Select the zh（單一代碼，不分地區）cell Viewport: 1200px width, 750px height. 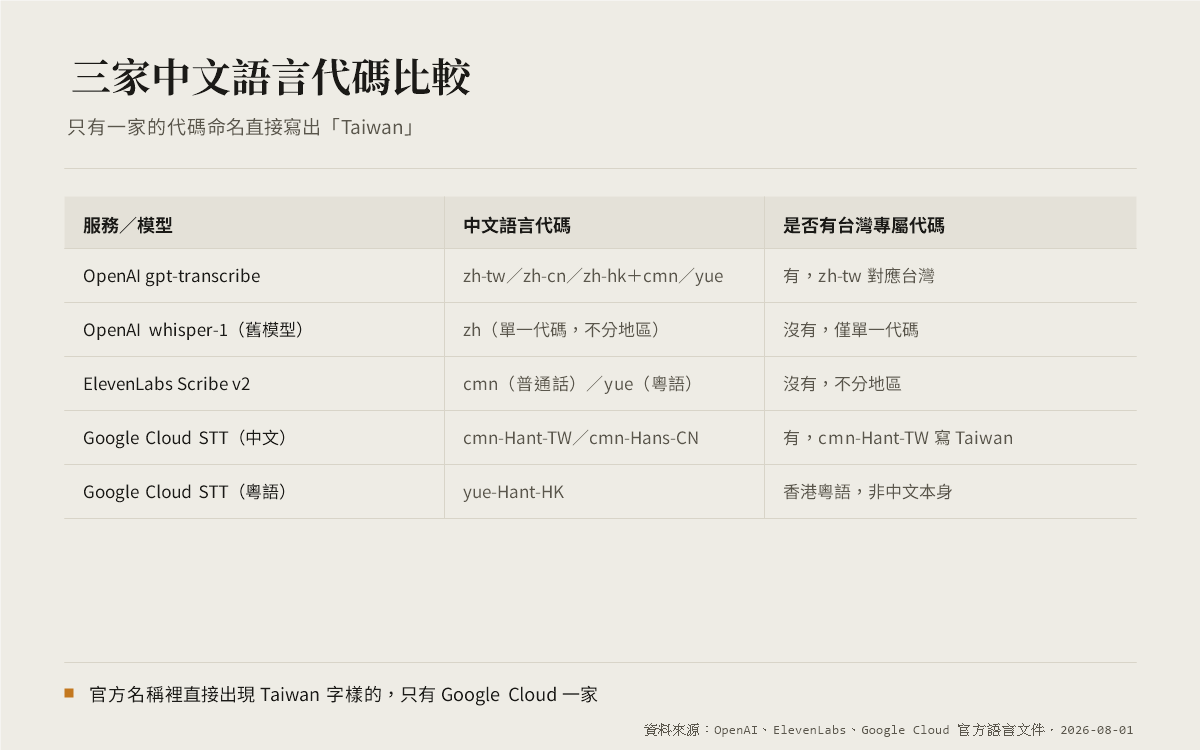click(x=604, y=330)
